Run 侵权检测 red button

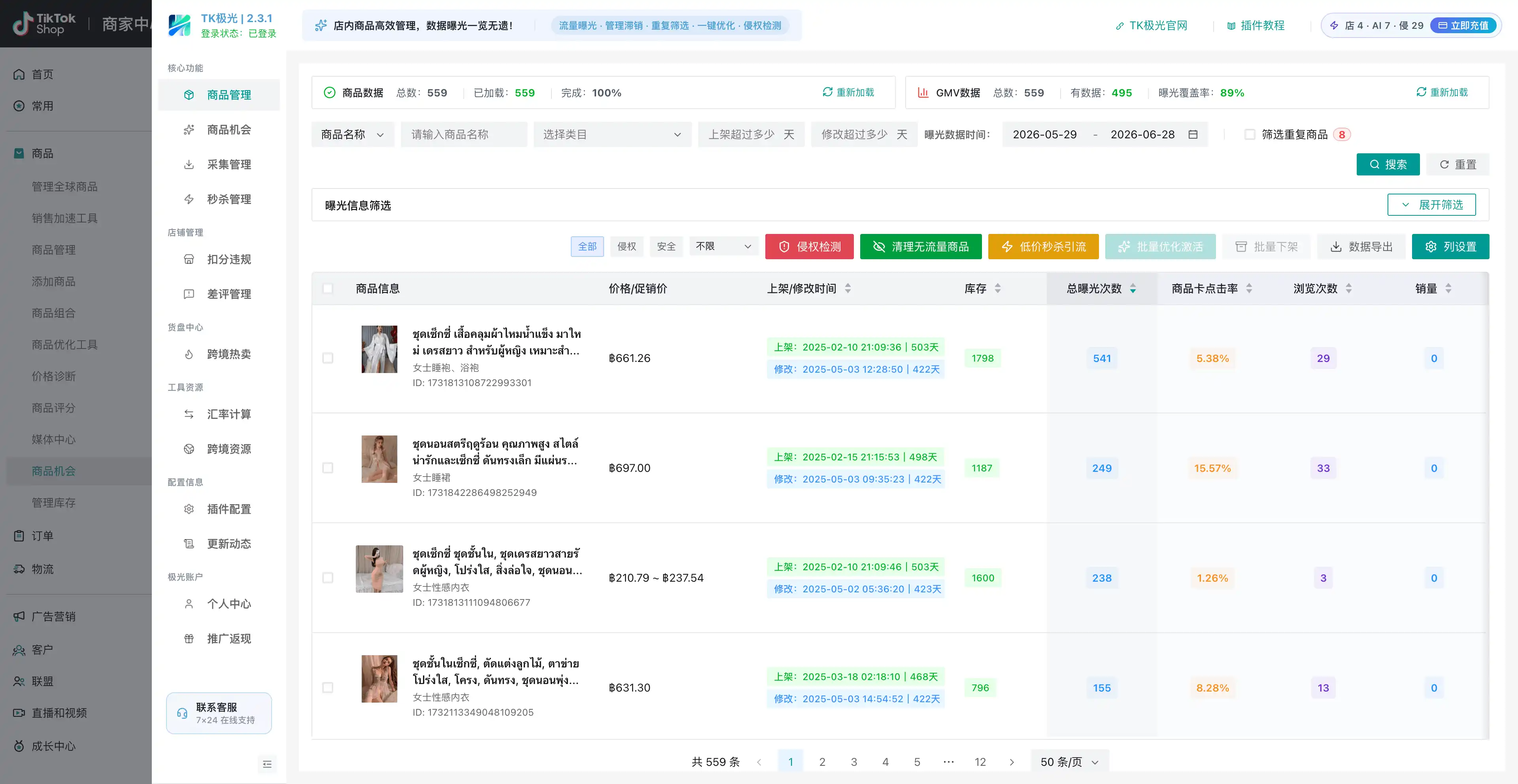[x=809, y=246]
